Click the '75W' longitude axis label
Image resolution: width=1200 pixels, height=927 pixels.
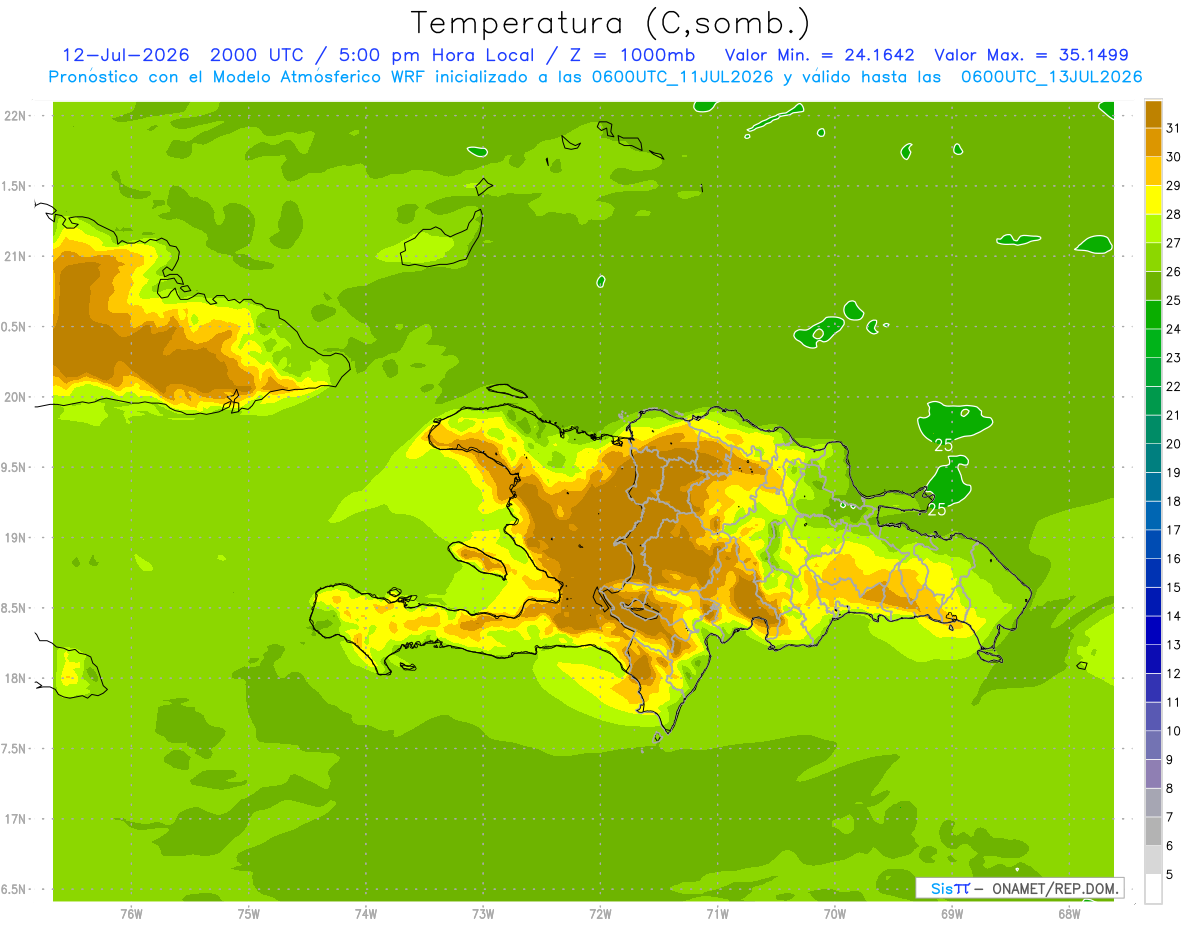(248, 913)
